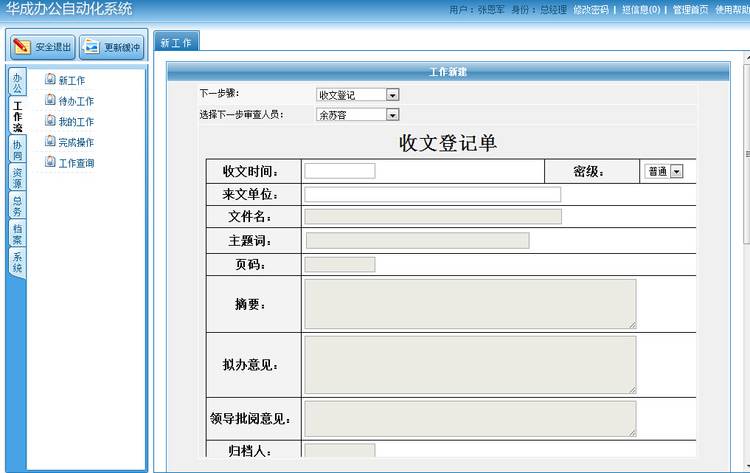Click the 下一步骤 label
750x473 pixels.
220,93
